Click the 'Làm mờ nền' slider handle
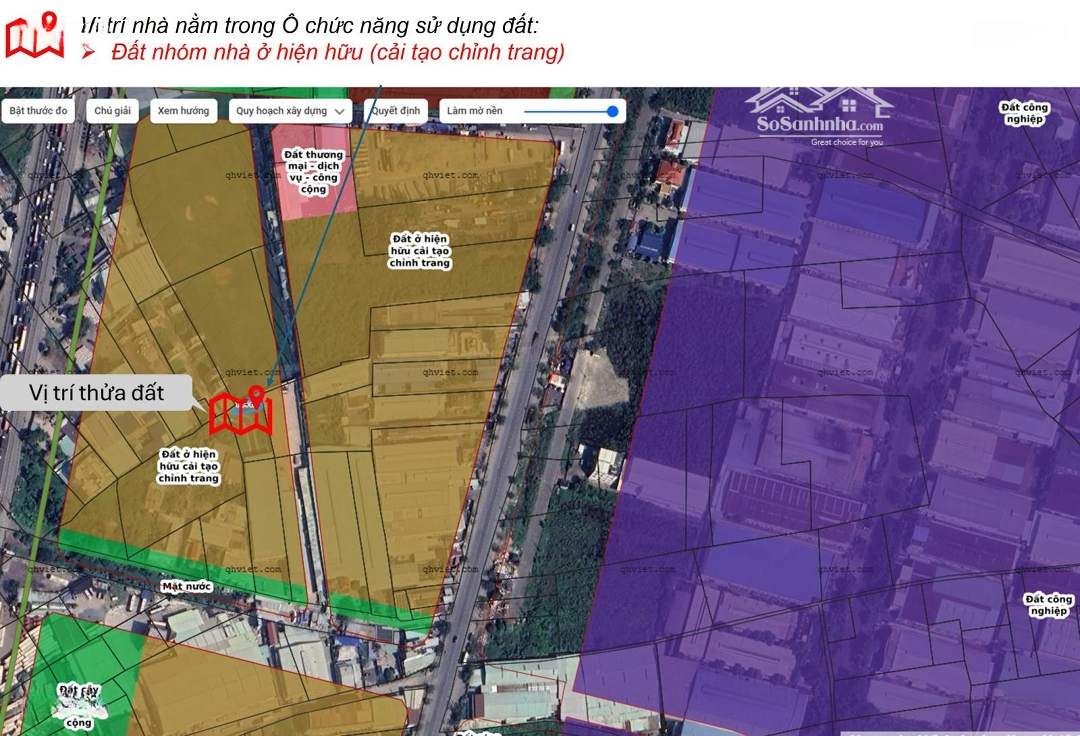Image resolution: width=1080 pixels, height=736 pixels. tap(612, 111)
